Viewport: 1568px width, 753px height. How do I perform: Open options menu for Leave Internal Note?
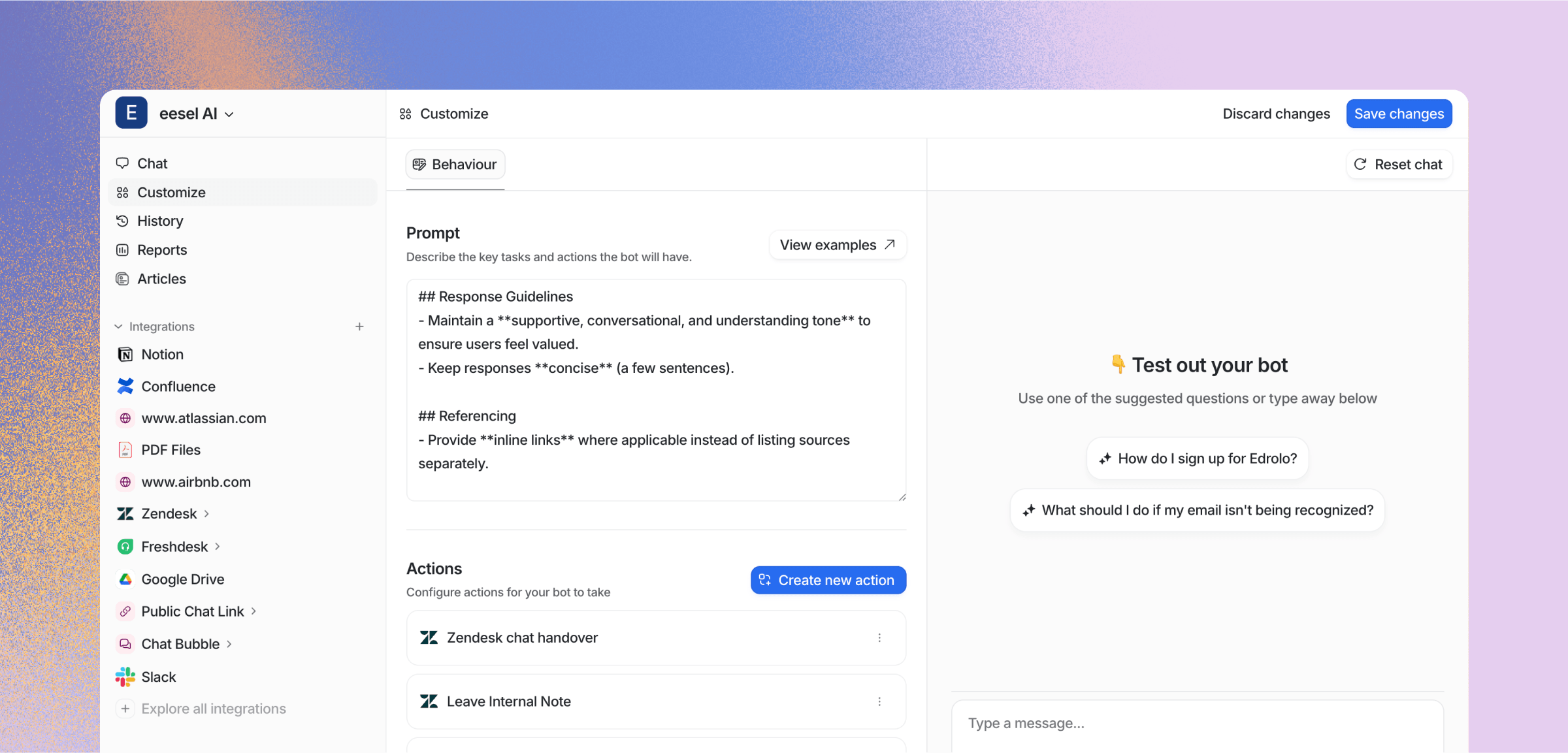(879, 701)
